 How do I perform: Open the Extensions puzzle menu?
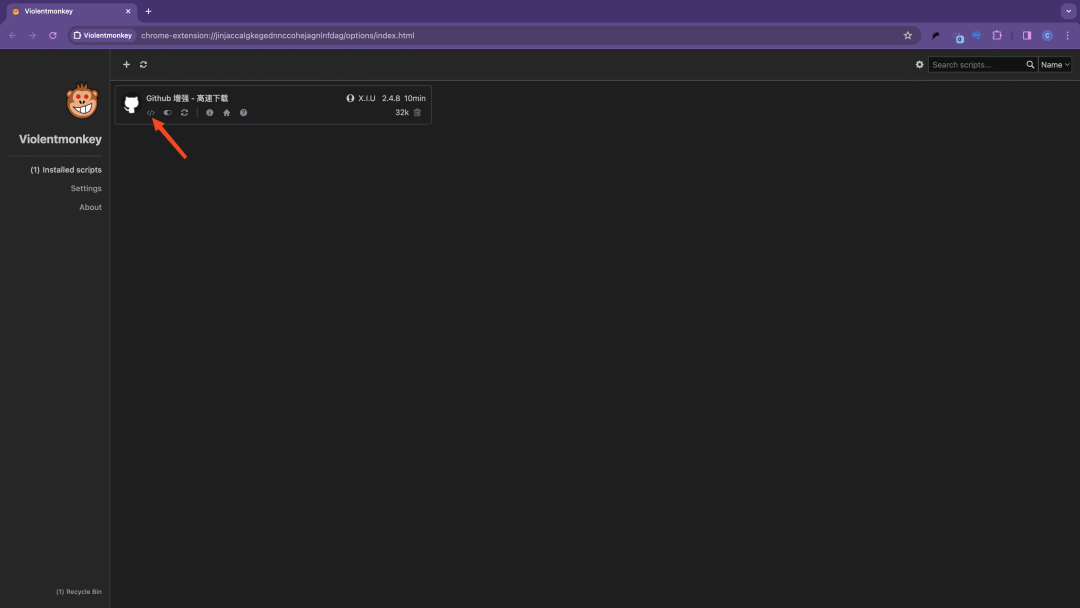point(997,36)
